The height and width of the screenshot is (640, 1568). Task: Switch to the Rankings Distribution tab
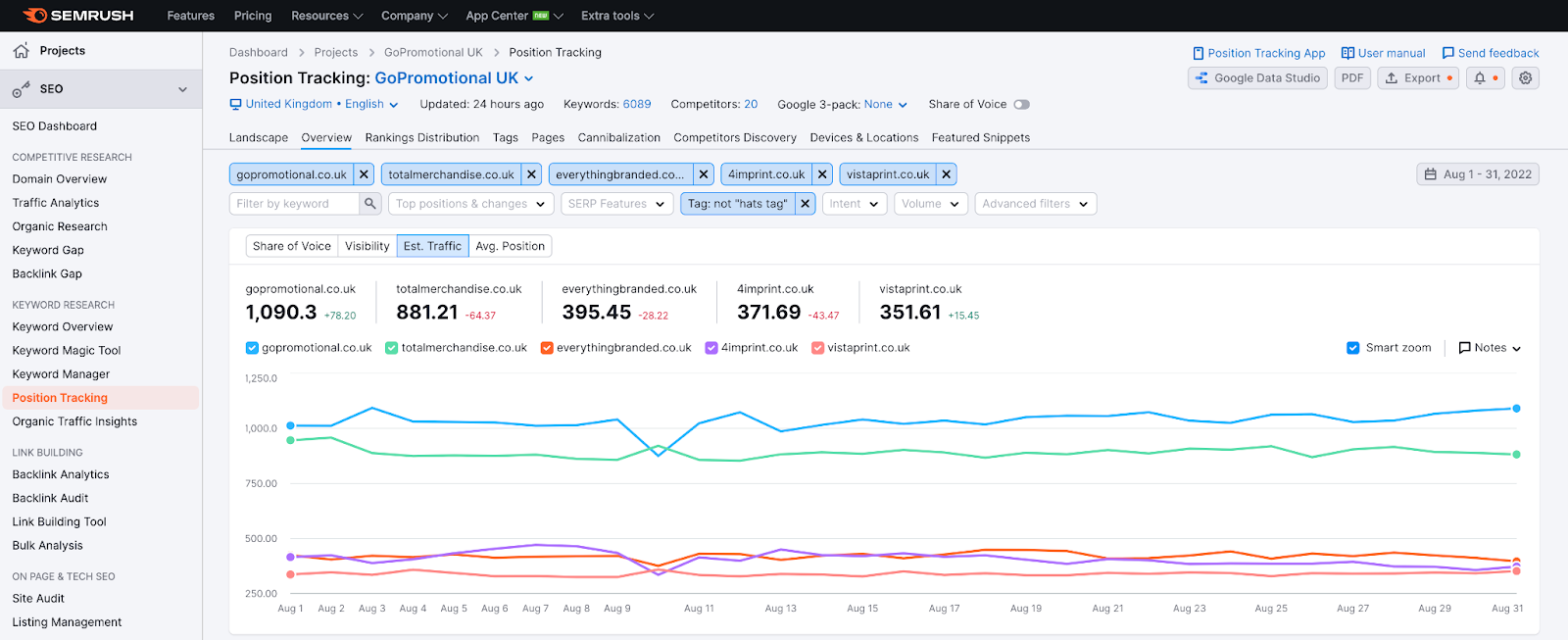pyautogui.click(x=422, y=138)
